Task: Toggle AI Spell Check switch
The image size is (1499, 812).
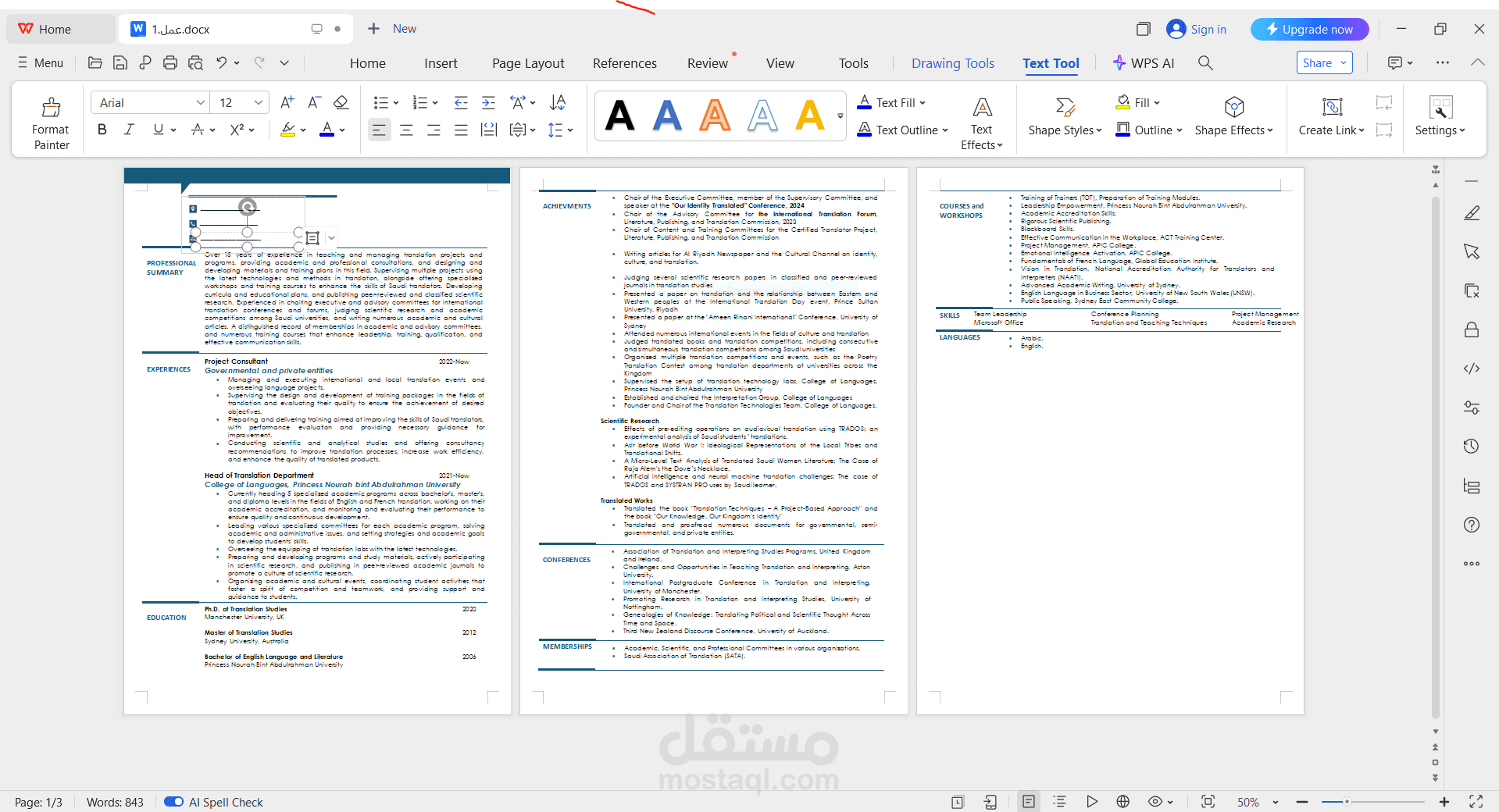Action: (x=173, y=802)
